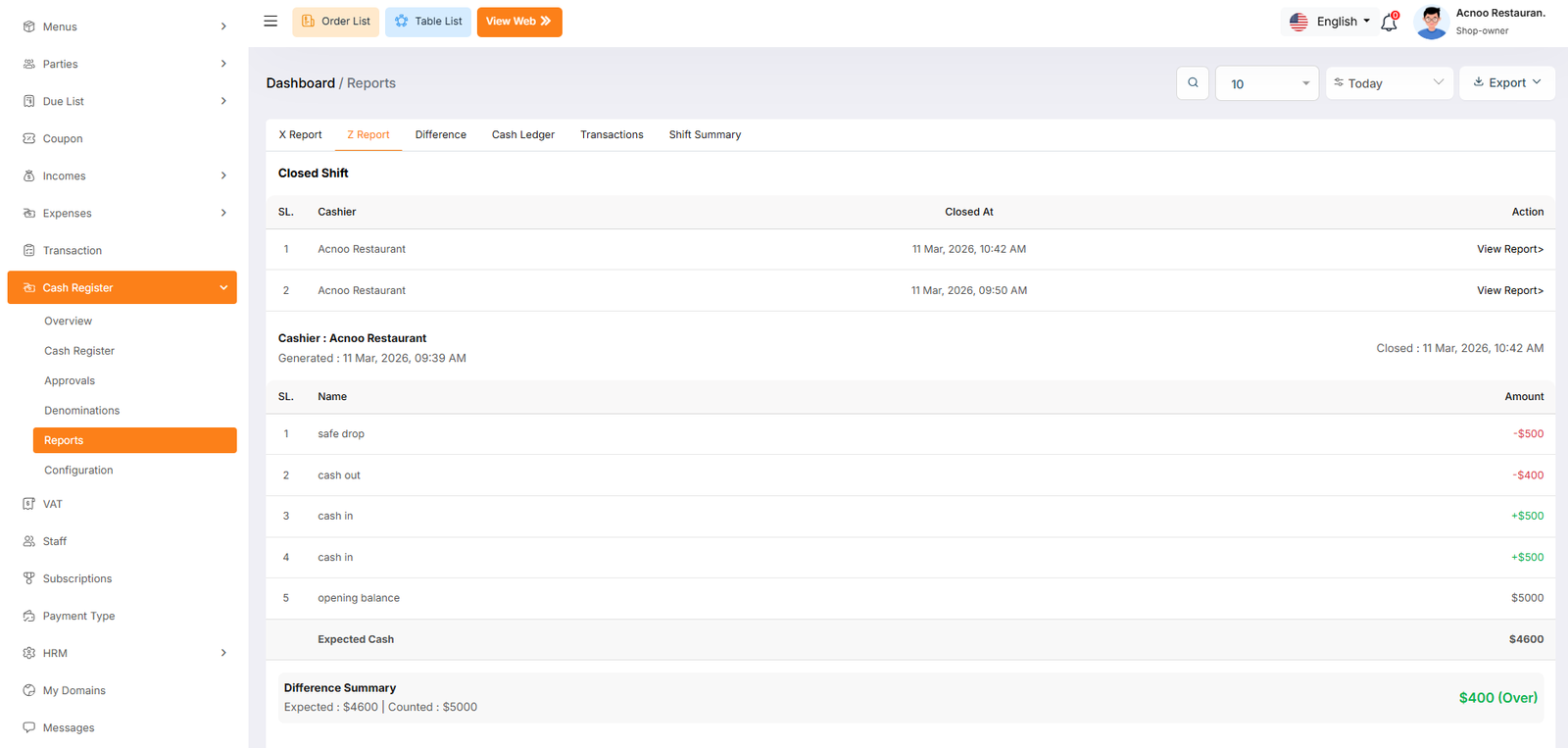Open Denominations under Cash Register

click(x=82, y=411)
